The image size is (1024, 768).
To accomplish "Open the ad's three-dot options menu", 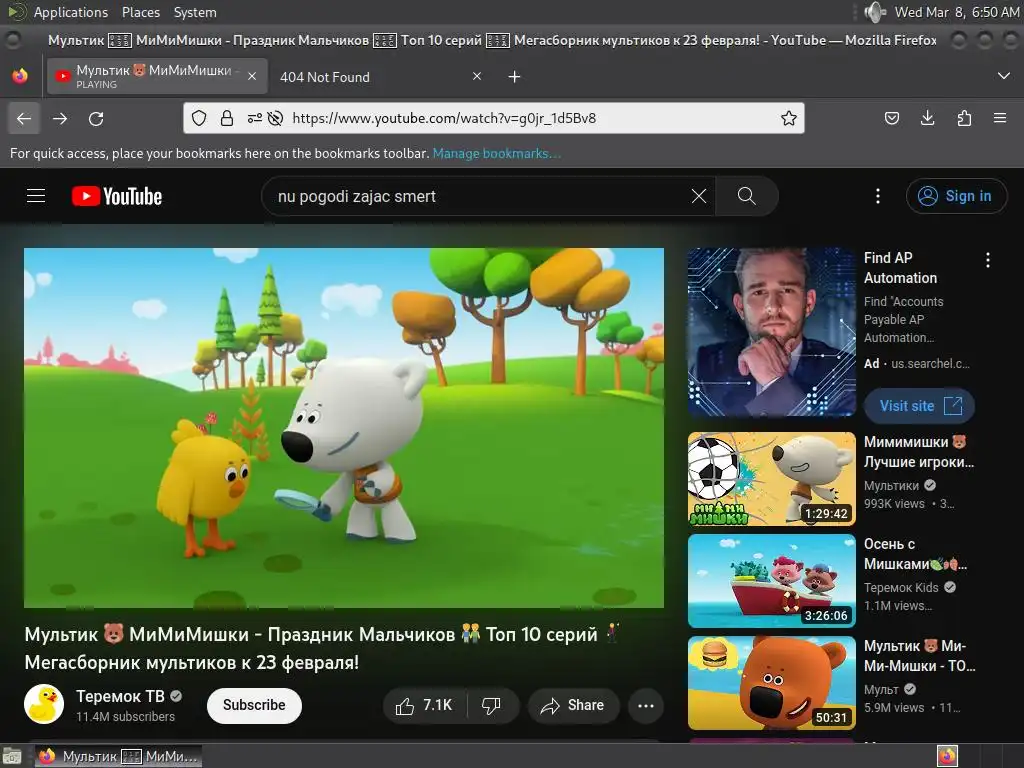I will [x=987, y=260].
